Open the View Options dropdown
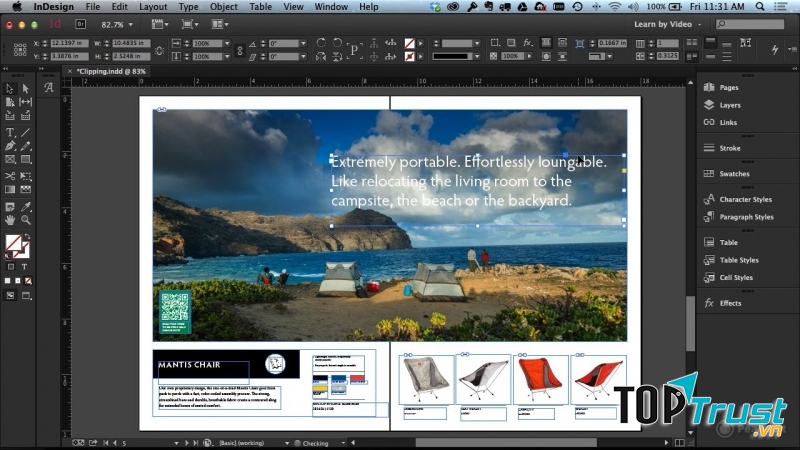Viewport: 800px width, 450px height. point(160,24)
